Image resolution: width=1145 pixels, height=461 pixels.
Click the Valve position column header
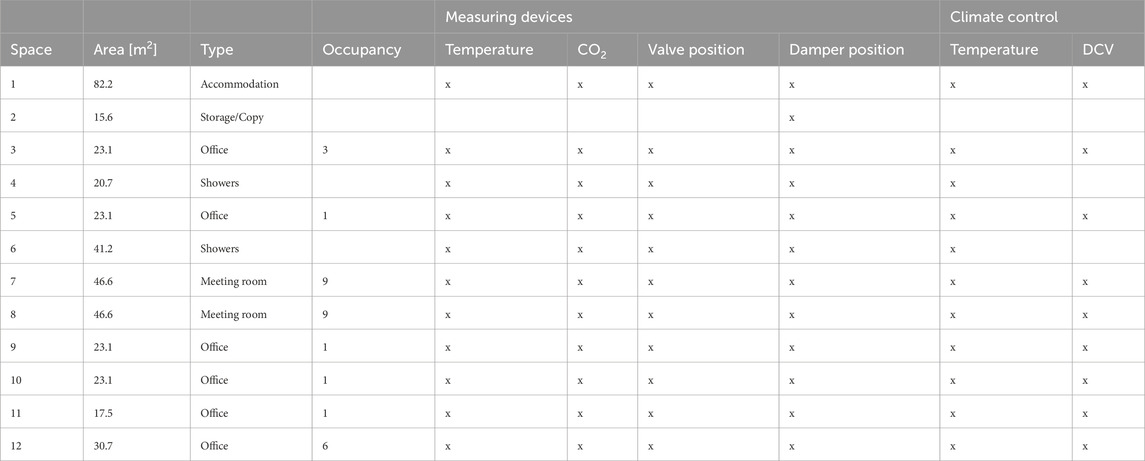click(696, 50)
